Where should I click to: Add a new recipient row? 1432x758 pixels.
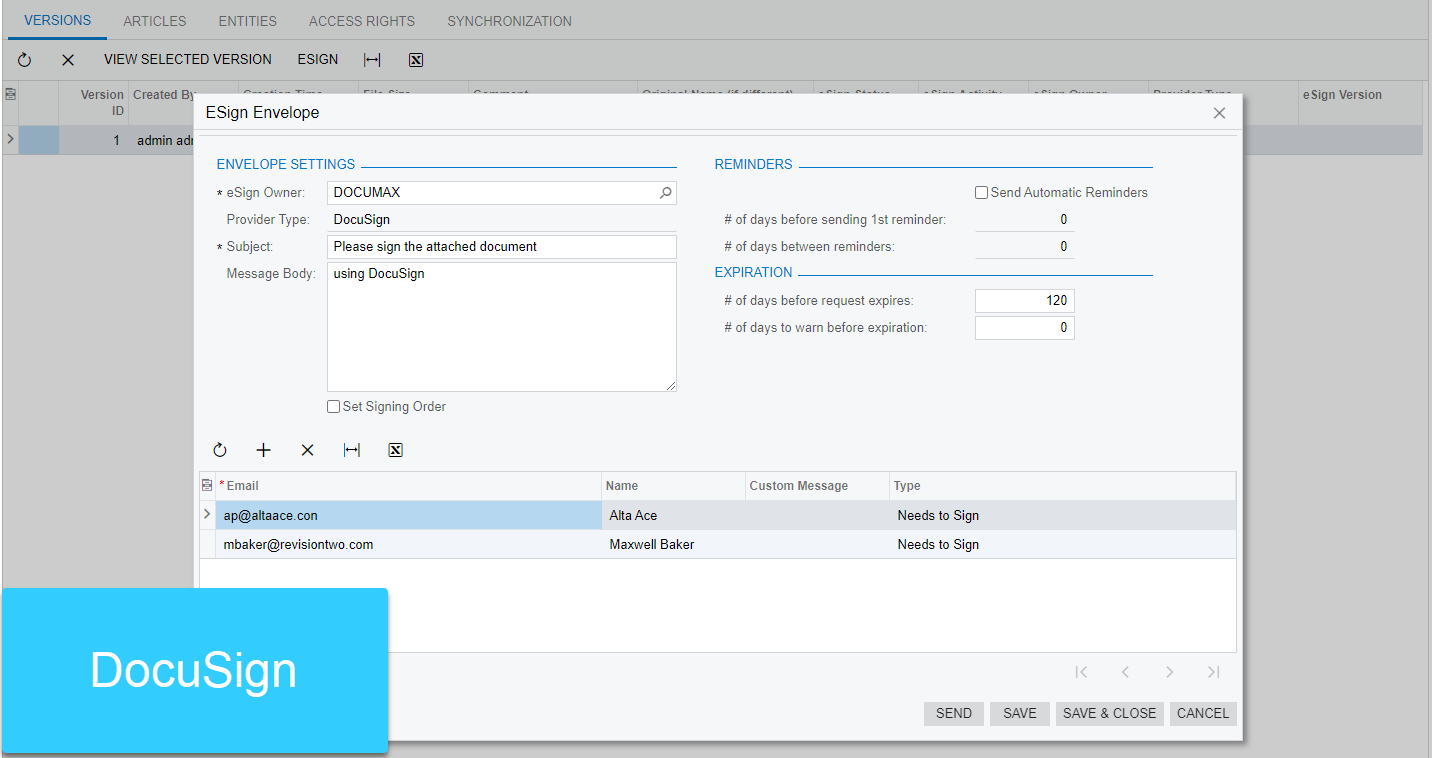pyautogui.click(x=264, y=451)
